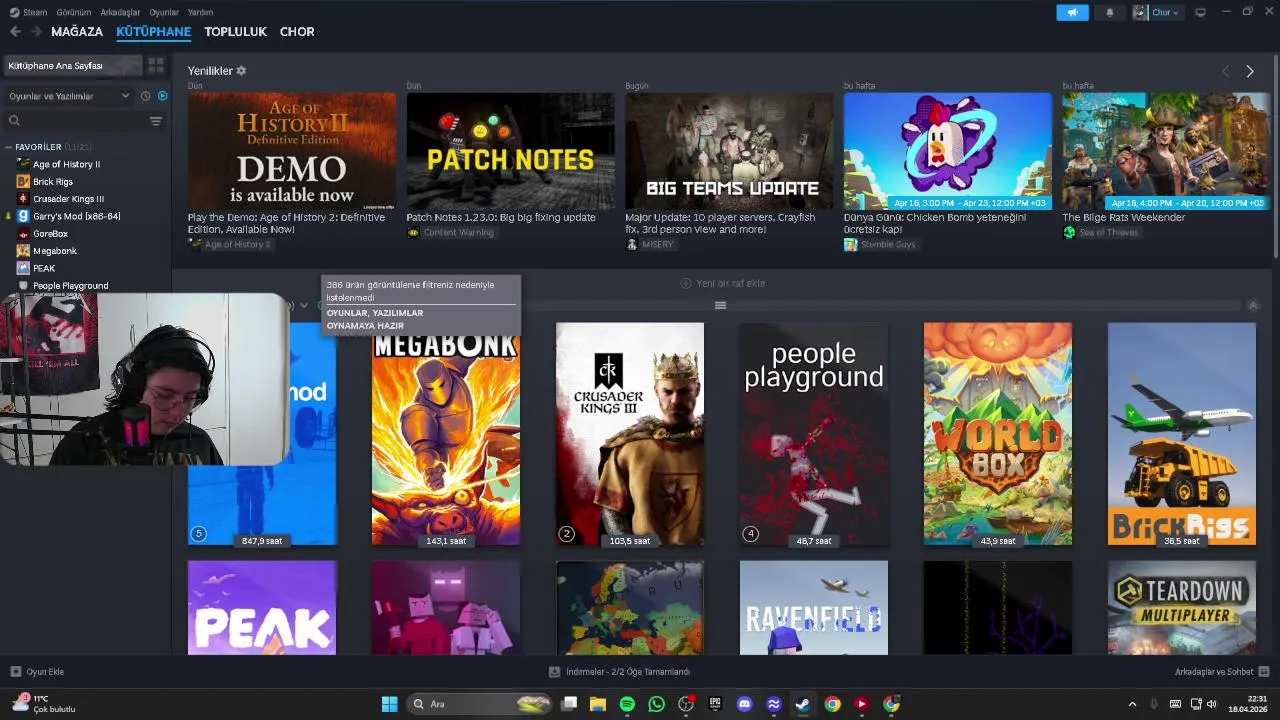Open the Oyunlar ve Yazılımlar dropdown

pos(68,96)
